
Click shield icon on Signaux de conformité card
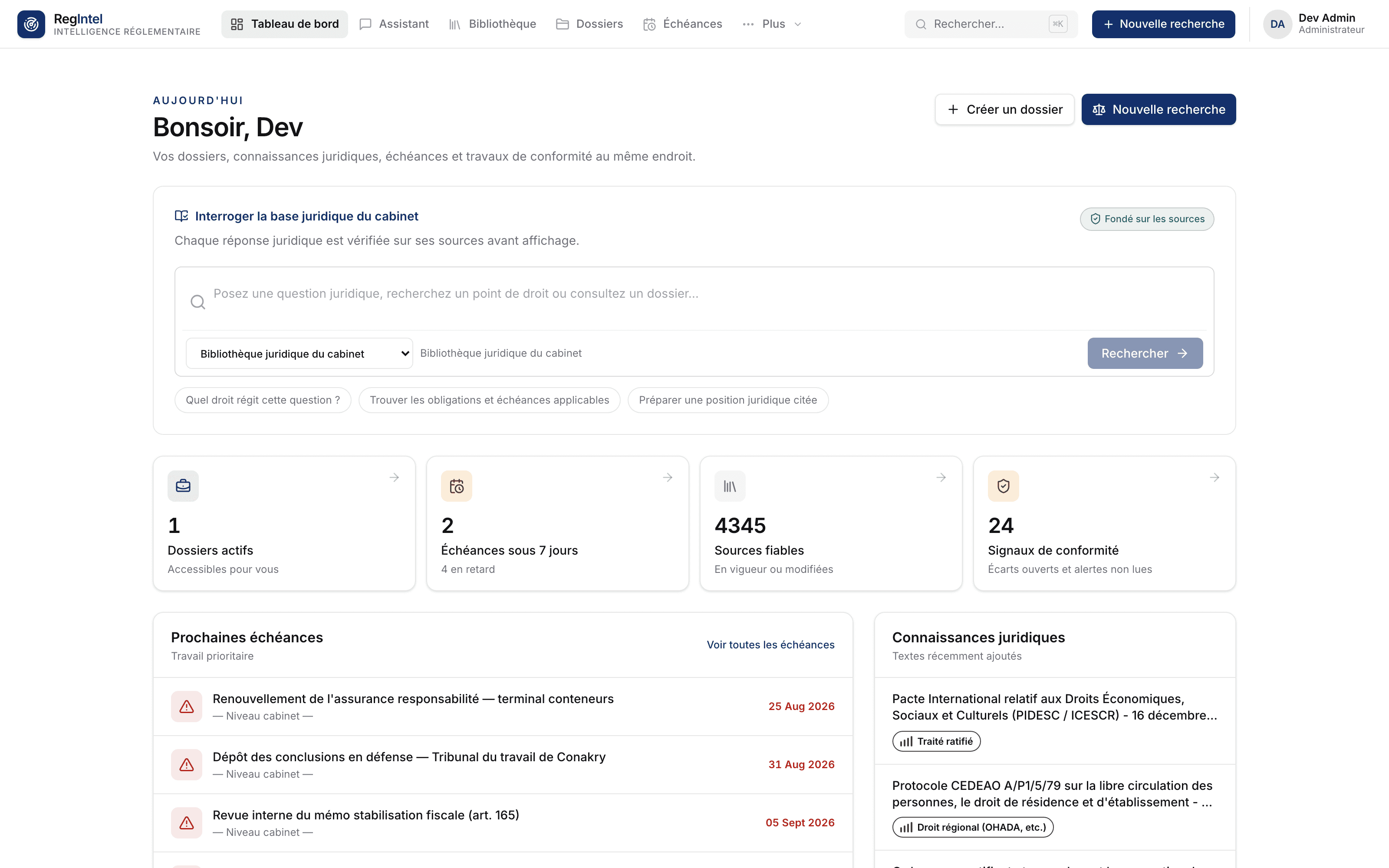pos(1003,486)
